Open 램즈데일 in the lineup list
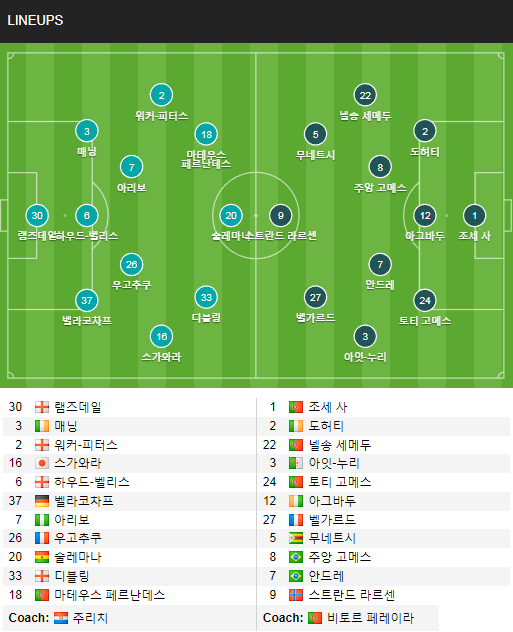This screenshot has height=632, width=513. (x=78, y=407)
